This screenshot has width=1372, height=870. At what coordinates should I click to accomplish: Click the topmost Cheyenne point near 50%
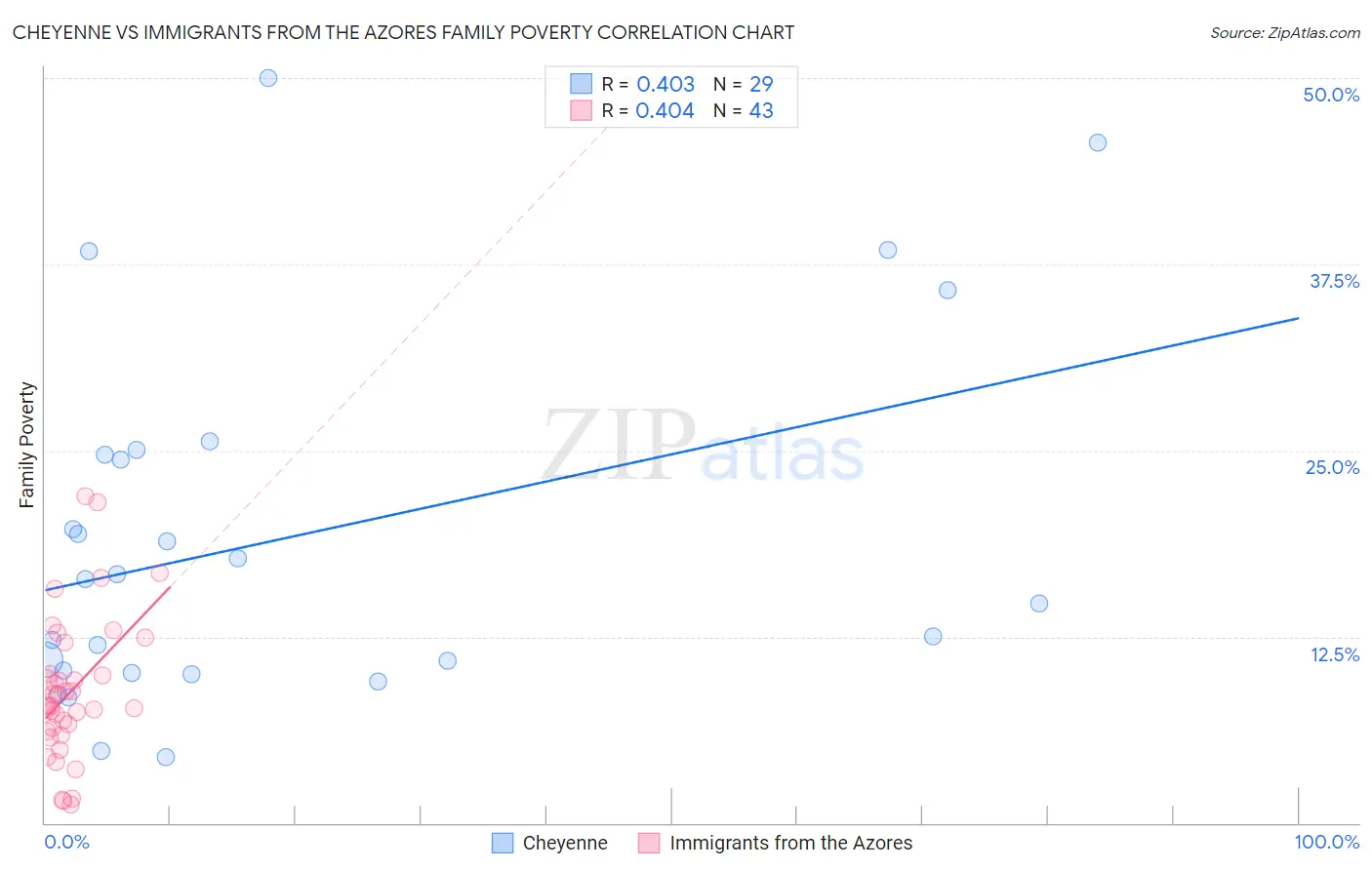tap(268, 78)
